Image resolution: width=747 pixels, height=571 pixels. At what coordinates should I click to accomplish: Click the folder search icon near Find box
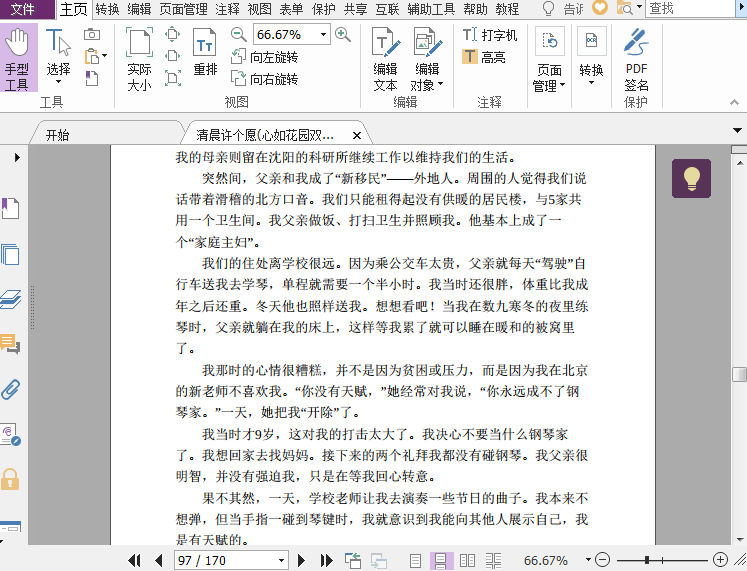coord(624,8)
